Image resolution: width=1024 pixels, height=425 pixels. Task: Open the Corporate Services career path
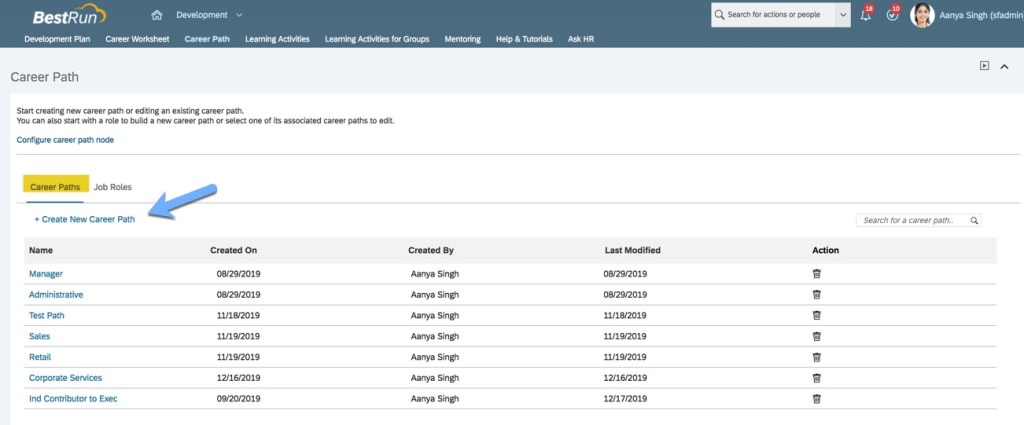pos(65,378)
